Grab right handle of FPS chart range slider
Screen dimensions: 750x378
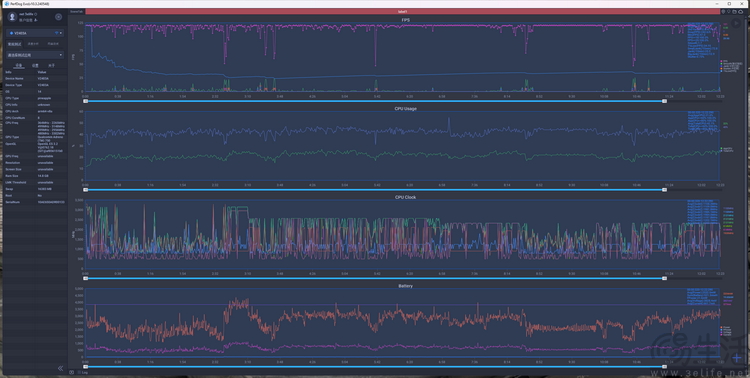[x=664, y=101]
